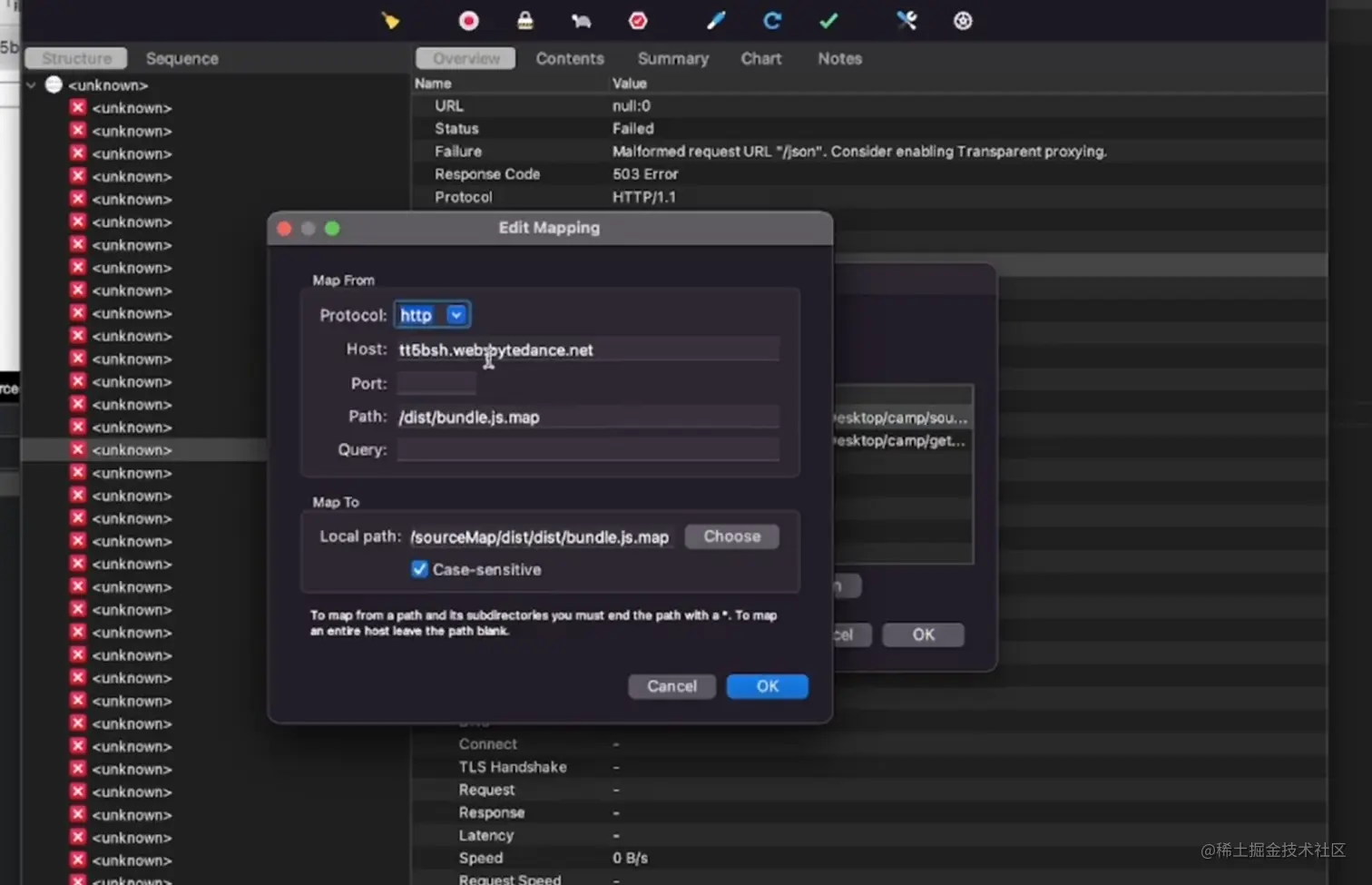Screen dimensions: 1372x885
Task: Switch to the Structure tab
Action: pyautogui.click(x=76, y=58)
